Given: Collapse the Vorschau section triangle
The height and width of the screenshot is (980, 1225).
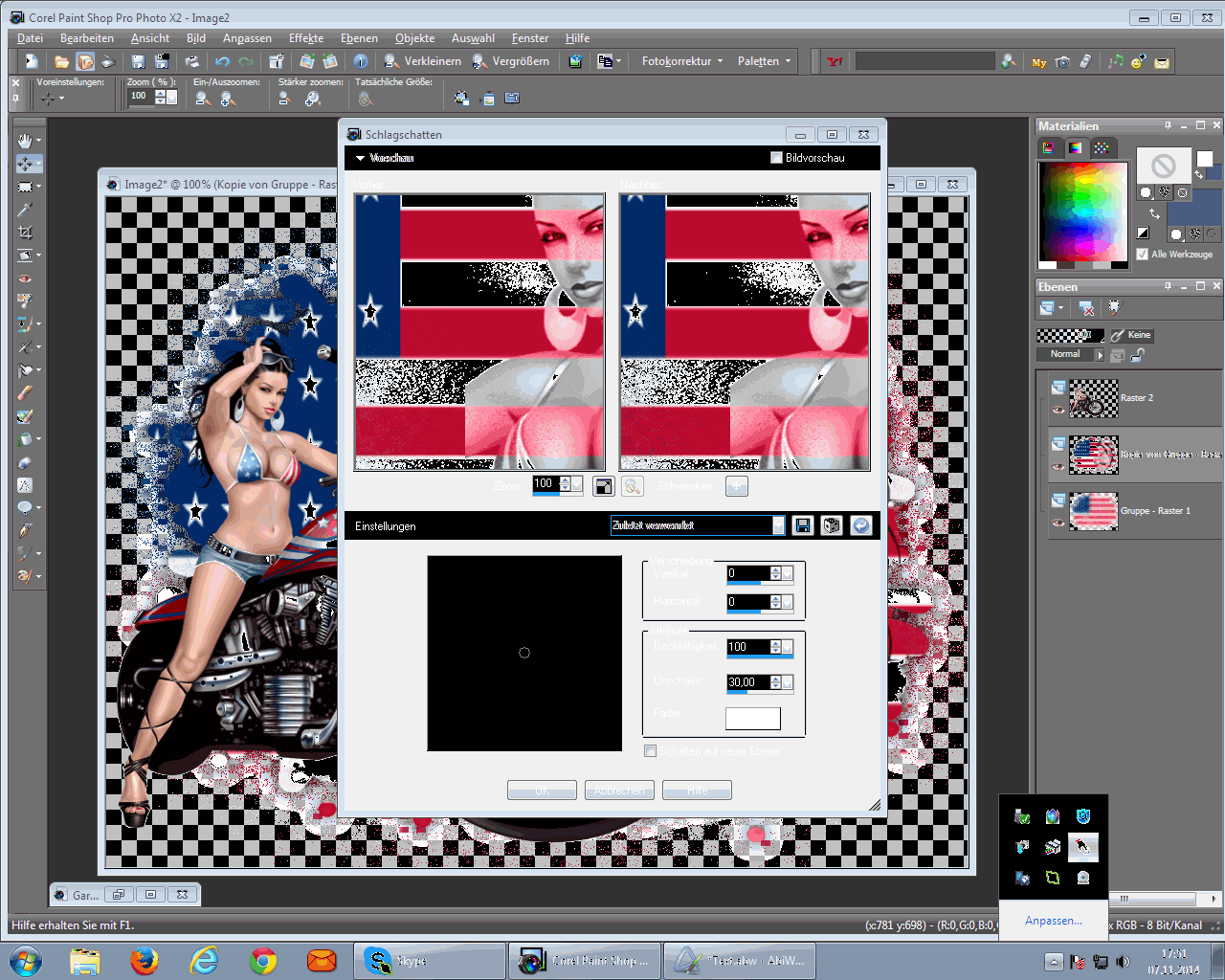Looking at the screenshot, I should (360, 158).
